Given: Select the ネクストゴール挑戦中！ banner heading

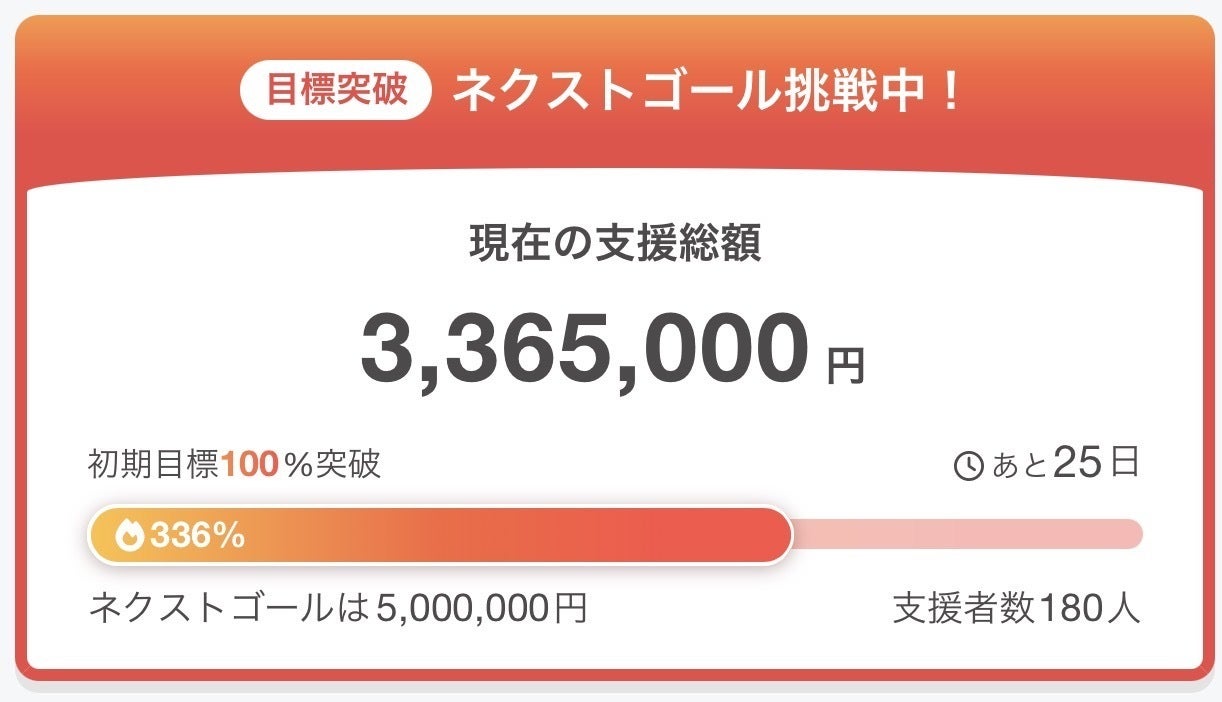Looking at the screenshot, I should point(707,92).
